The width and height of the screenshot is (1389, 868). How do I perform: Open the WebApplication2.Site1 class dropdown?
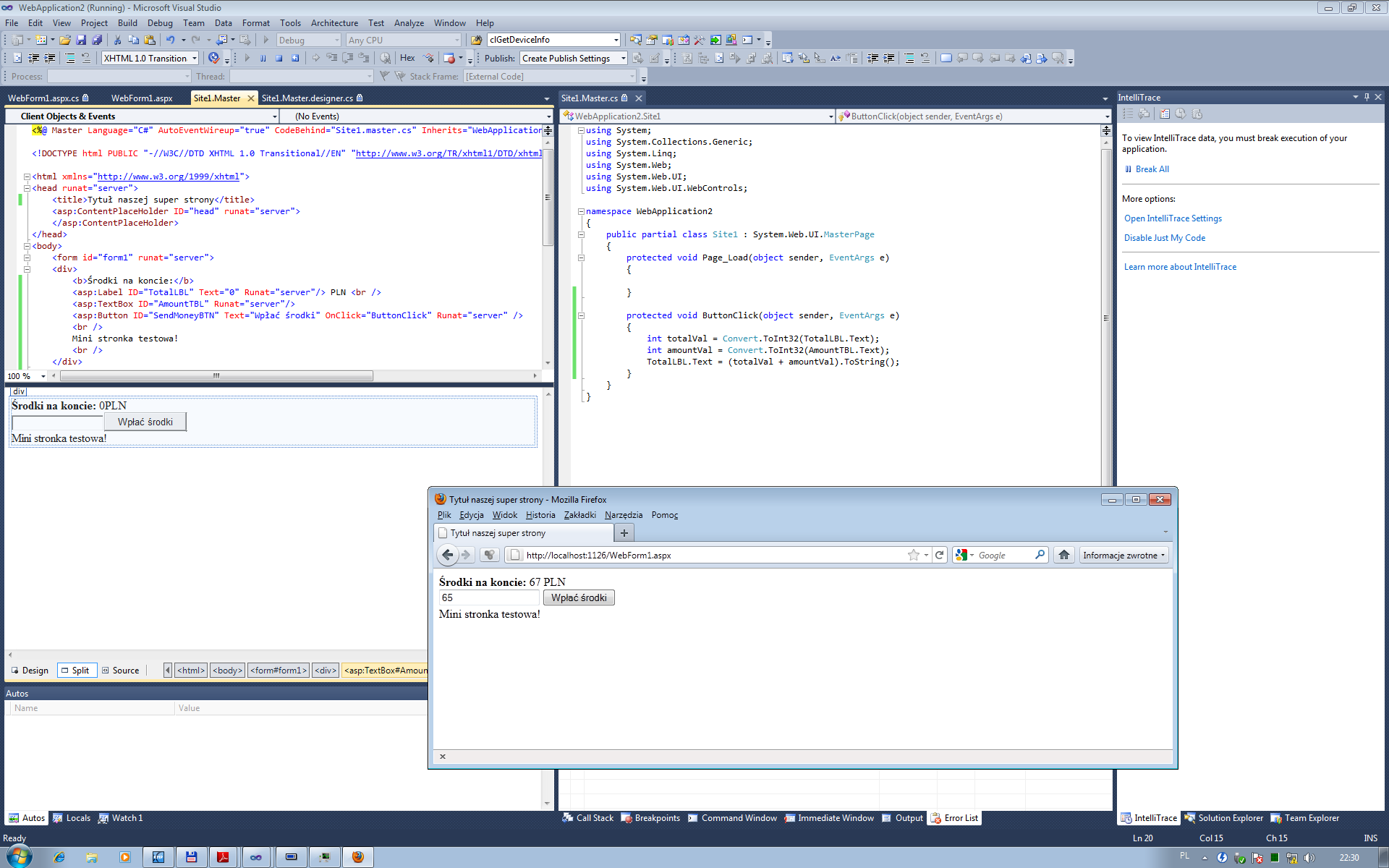tap(698, 116)
